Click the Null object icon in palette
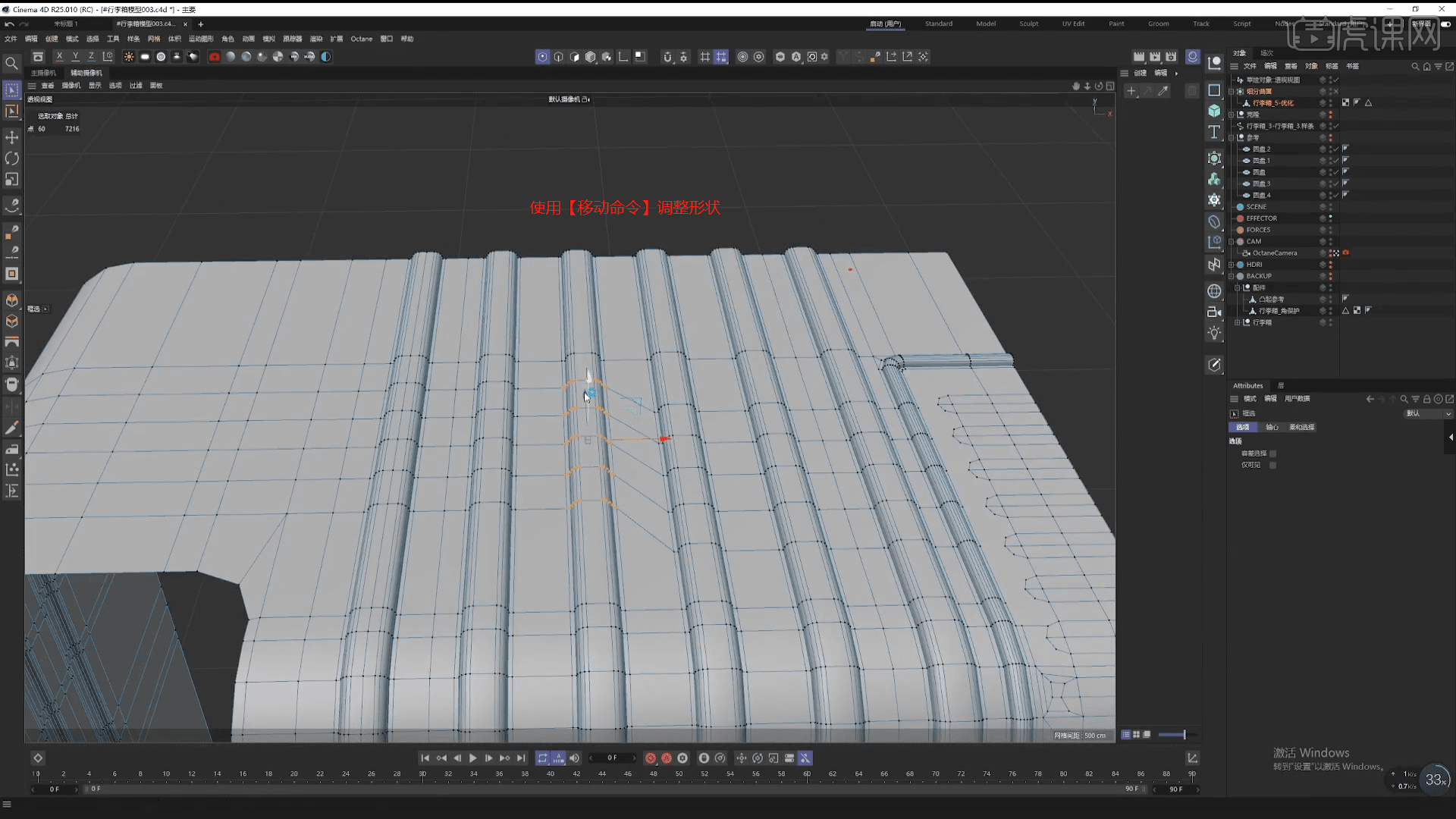The height and width of the screenshot is (819, 1456). pos(1214,63)
